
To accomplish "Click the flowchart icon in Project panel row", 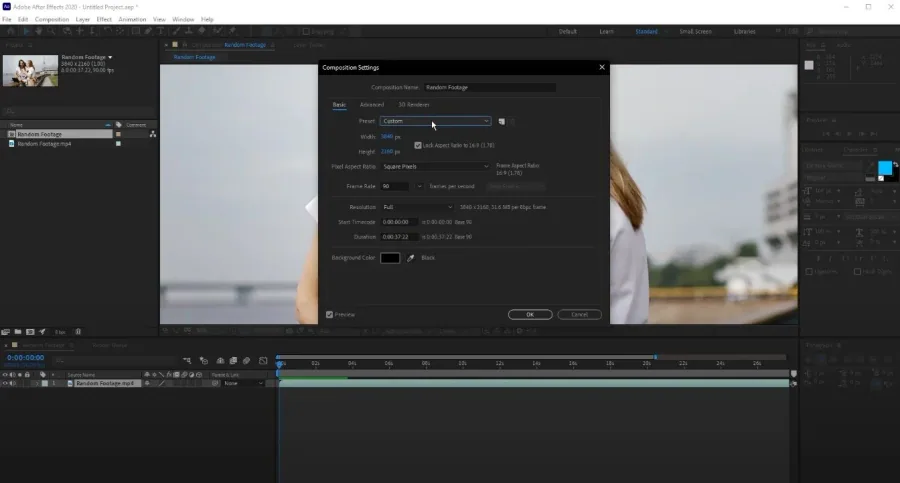I will pos(153,134).
